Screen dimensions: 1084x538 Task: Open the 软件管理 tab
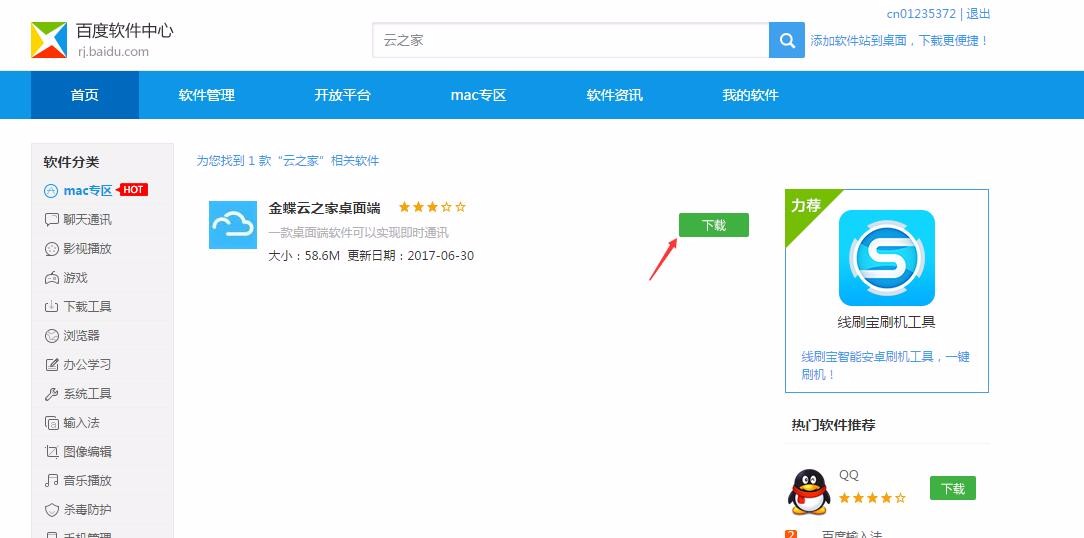click(x=207, y=95)
